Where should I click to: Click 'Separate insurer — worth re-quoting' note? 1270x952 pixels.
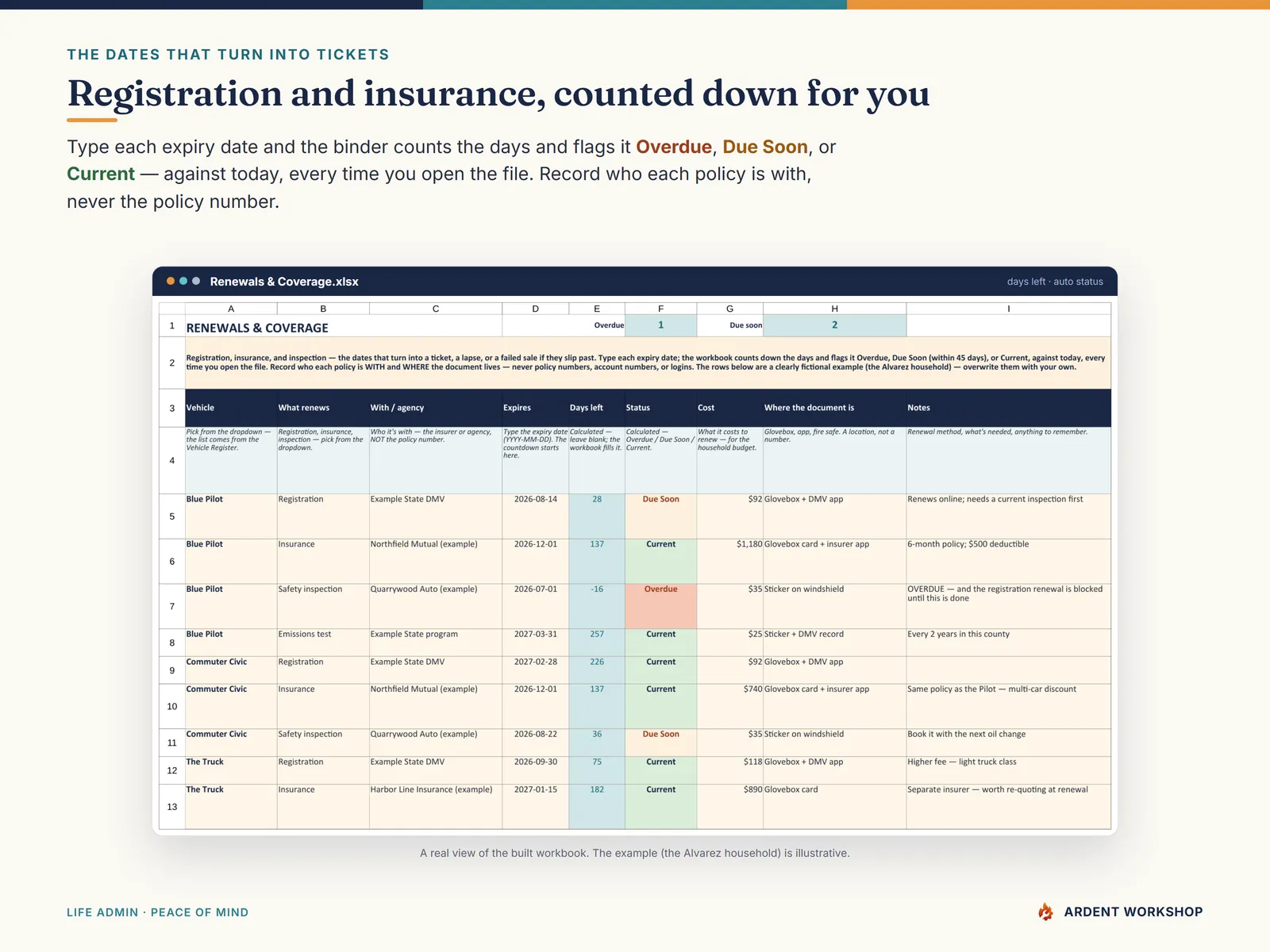(x=1009, y=807)
